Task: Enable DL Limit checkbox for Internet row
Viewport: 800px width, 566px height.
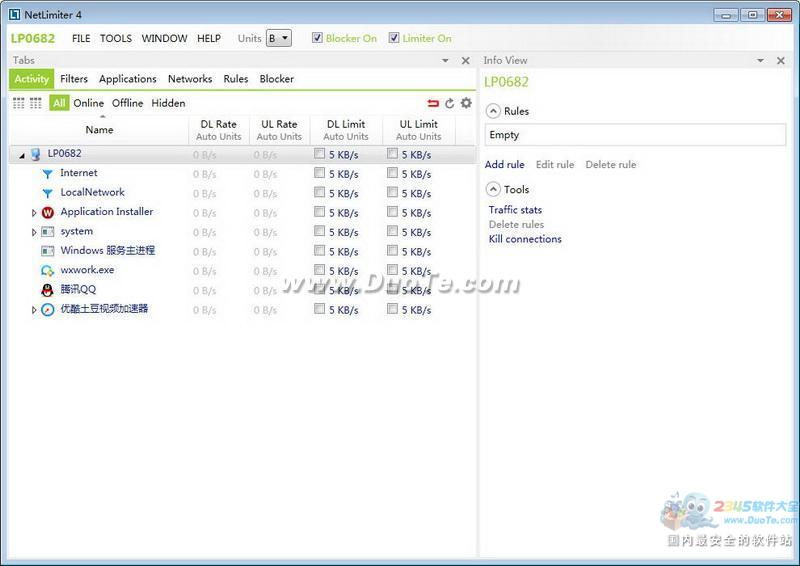Action: click(319, 173)
